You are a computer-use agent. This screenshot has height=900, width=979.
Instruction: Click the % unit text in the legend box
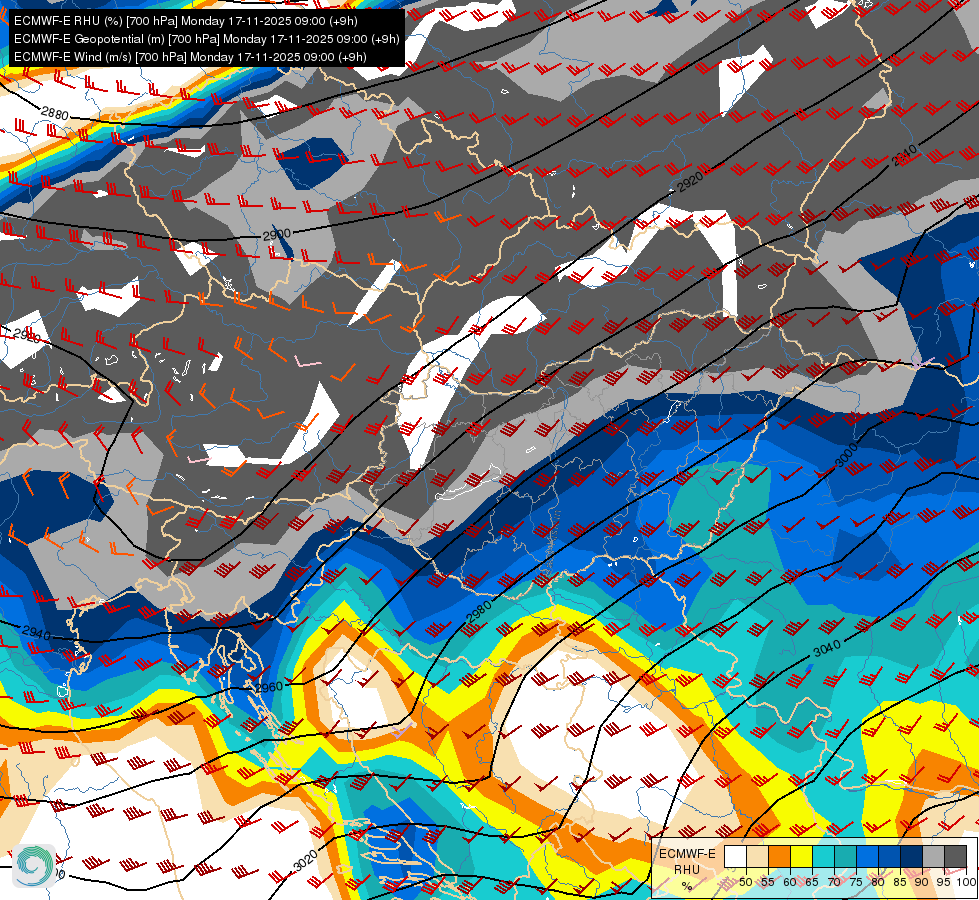pyautogui.click(x=687, y=886)
